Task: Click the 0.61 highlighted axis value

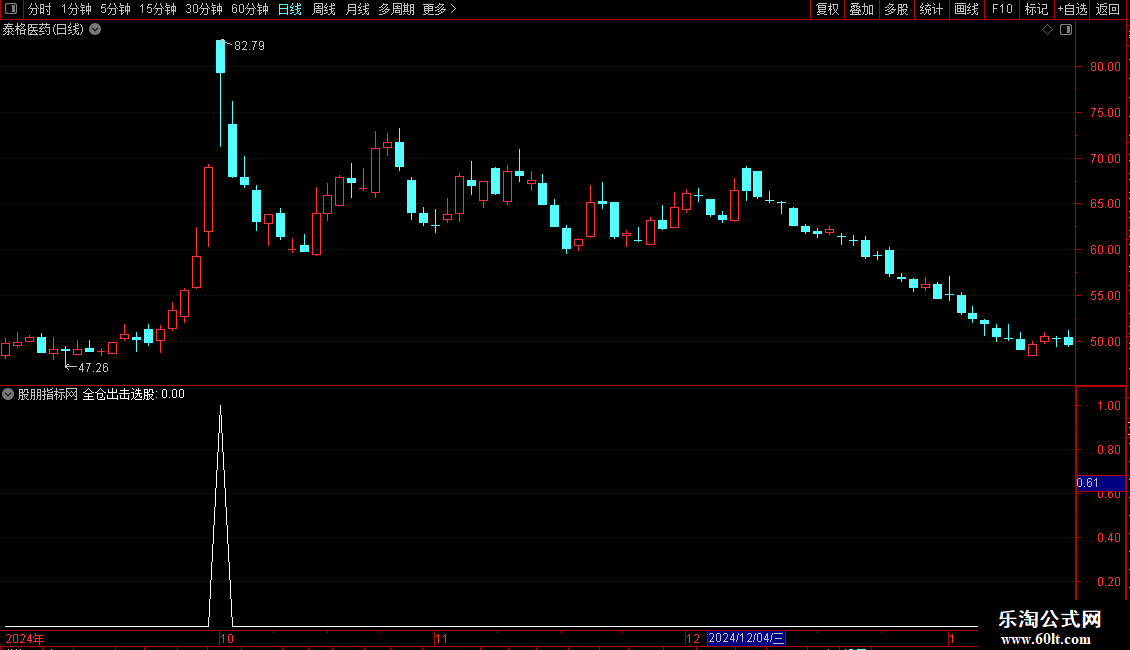Action: (x=1100, y=483)
